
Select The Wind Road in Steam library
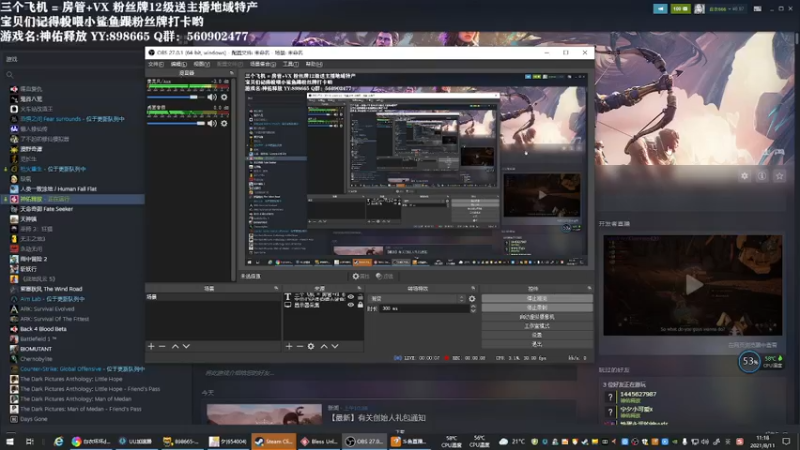[x=51, y=289]
